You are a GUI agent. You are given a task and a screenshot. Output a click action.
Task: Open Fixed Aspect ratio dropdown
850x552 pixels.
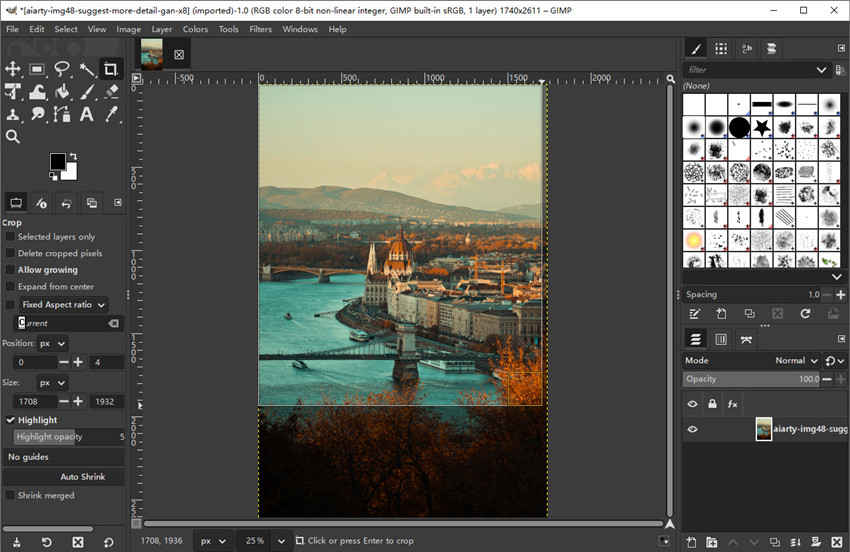64,305
